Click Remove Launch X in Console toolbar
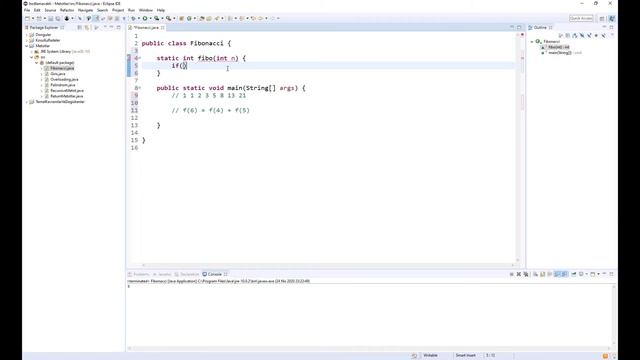 pyautogui.click(x=519, y=274)
